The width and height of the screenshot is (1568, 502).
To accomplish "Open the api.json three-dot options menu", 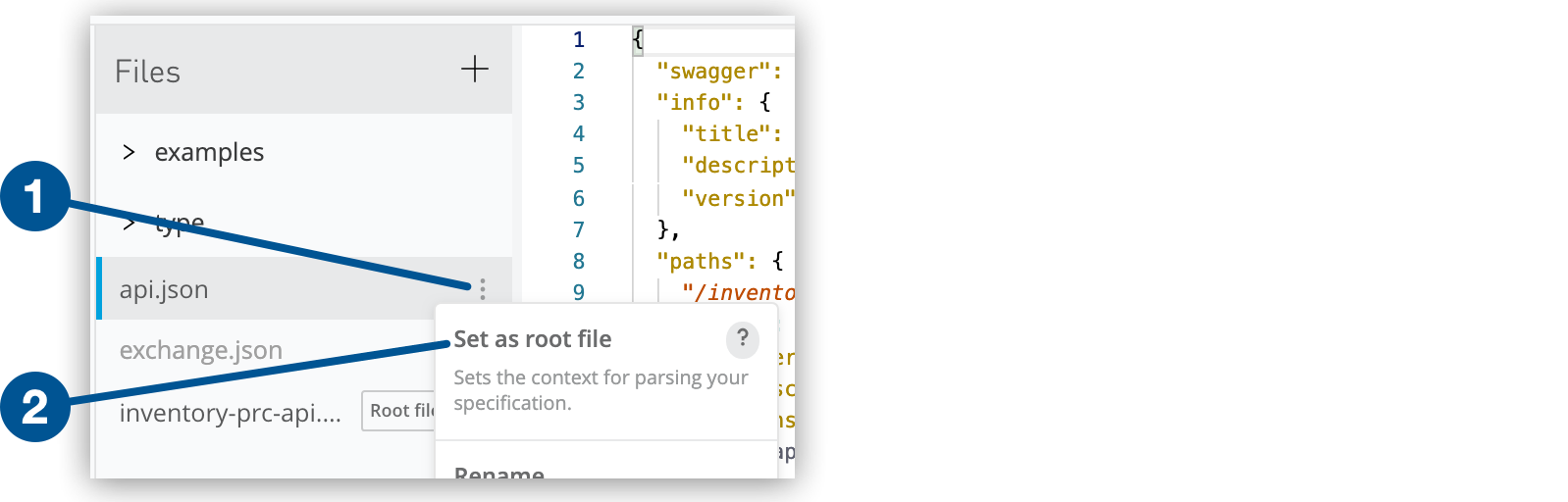I will coord(483,288).
